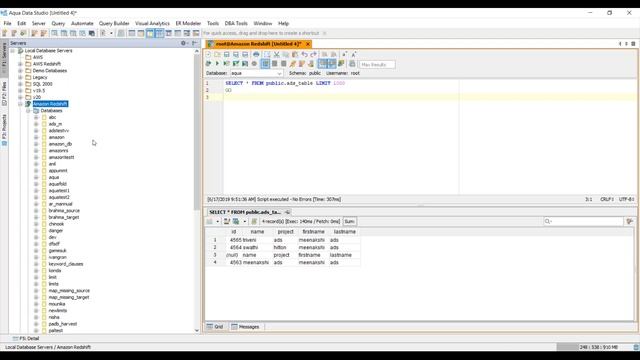Close the Amazon Redshift query tab
Image resolution: width=640 pixels, height=360 pixels.
pyautogui.click(x=308, y=44)
